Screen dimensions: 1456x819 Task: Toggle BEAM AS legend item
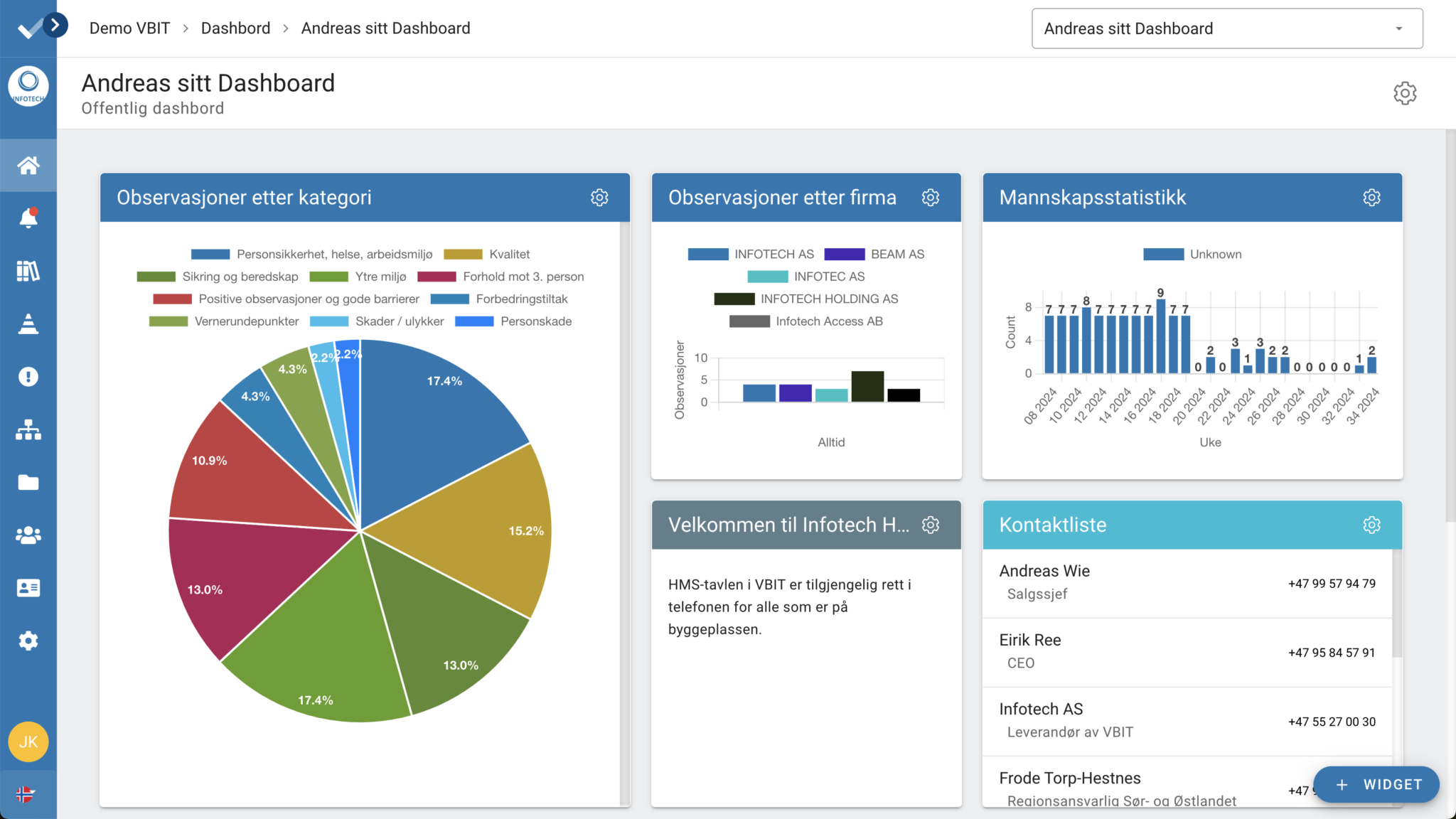coord(874,254)
